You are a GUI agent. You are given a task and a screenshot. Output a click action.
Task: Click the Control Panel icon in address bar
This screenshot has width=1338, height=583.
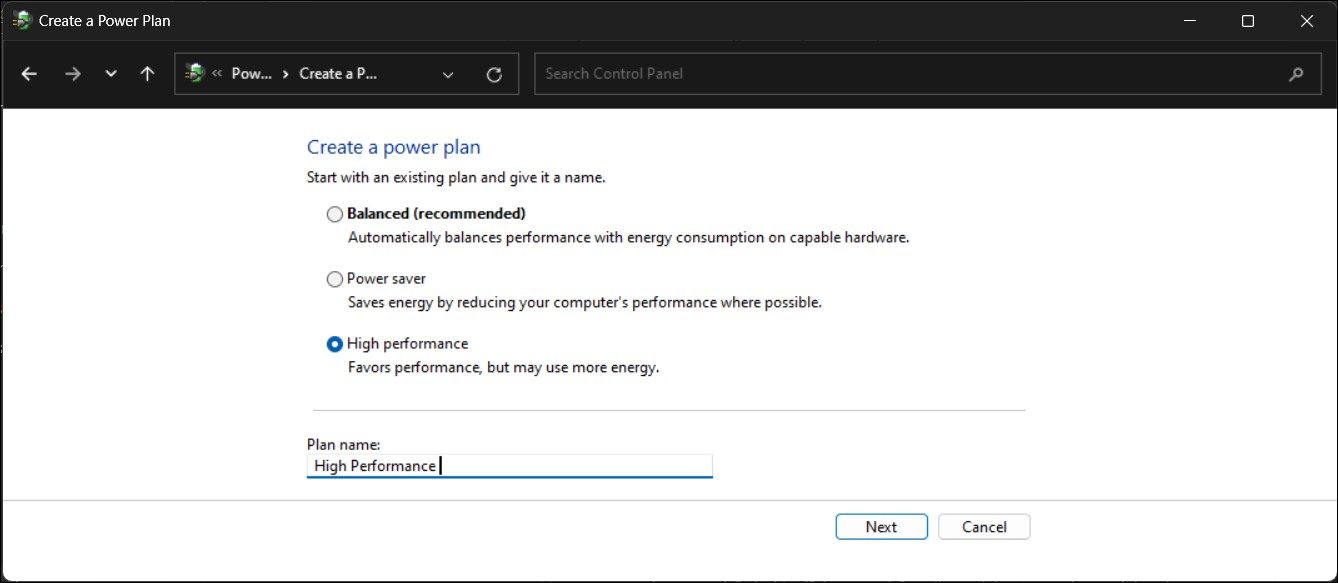pos(192,73)
